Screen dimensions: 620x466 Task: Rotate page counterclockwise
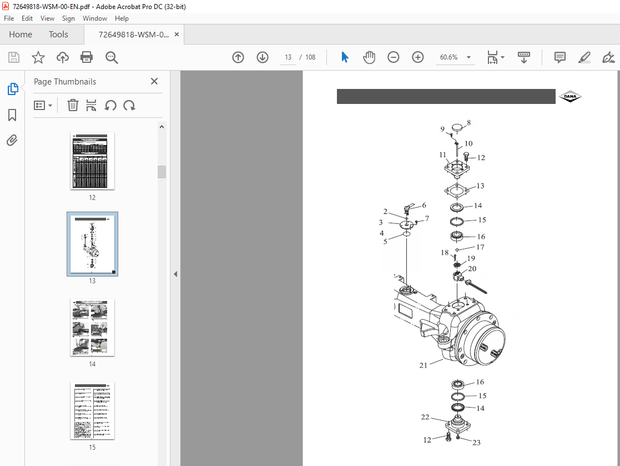pyautogui.click(x=110, y=106)
